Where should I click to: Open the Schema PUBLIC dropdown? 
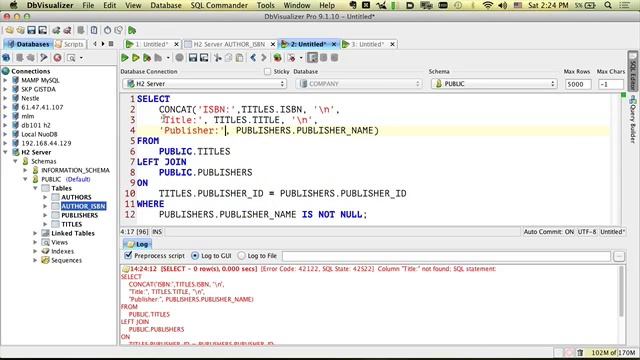pyautogui.click(x=494, y=84)
